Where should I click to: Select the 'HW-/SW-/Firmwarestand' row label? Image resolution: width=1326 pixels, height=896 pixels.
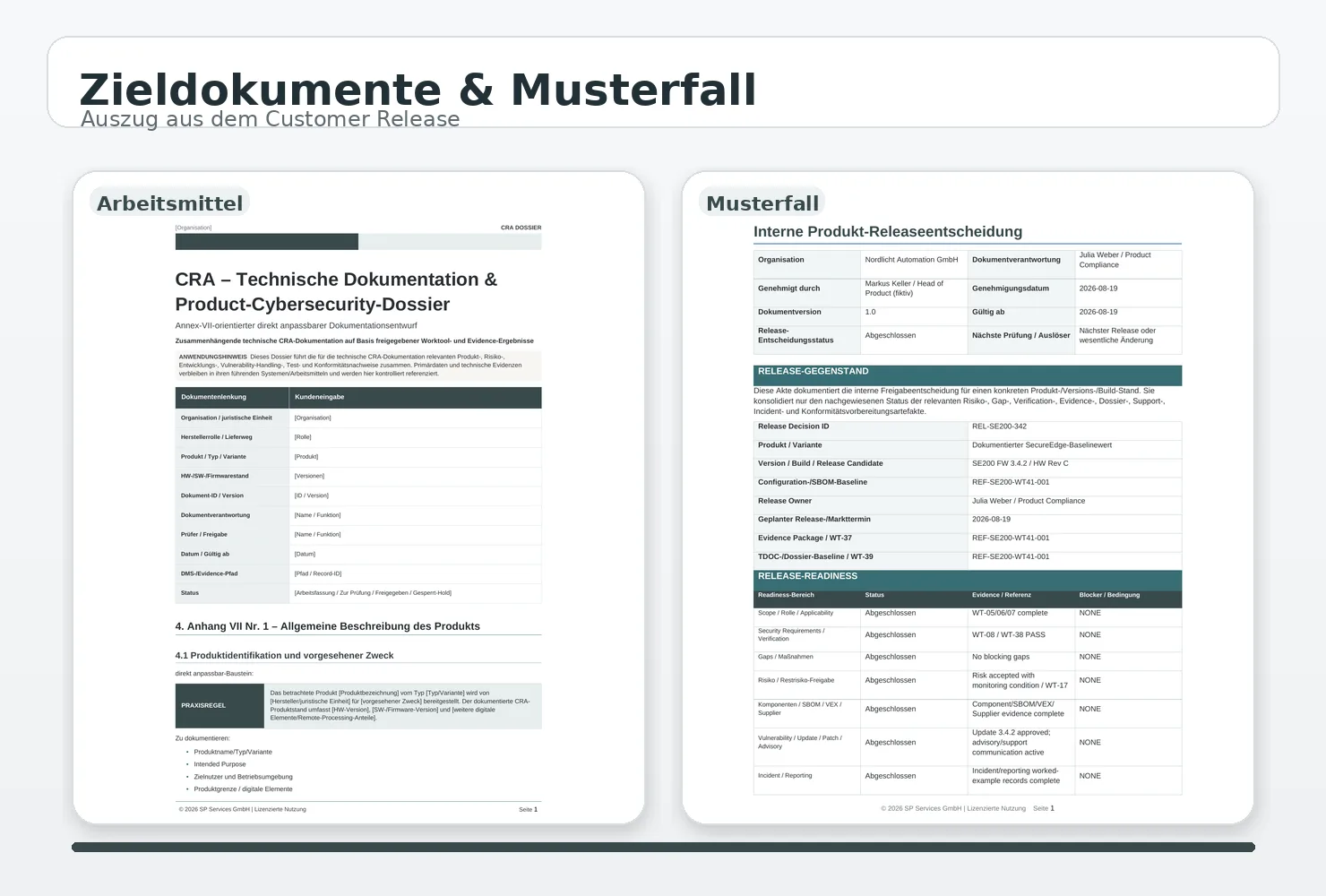[215, 476]
